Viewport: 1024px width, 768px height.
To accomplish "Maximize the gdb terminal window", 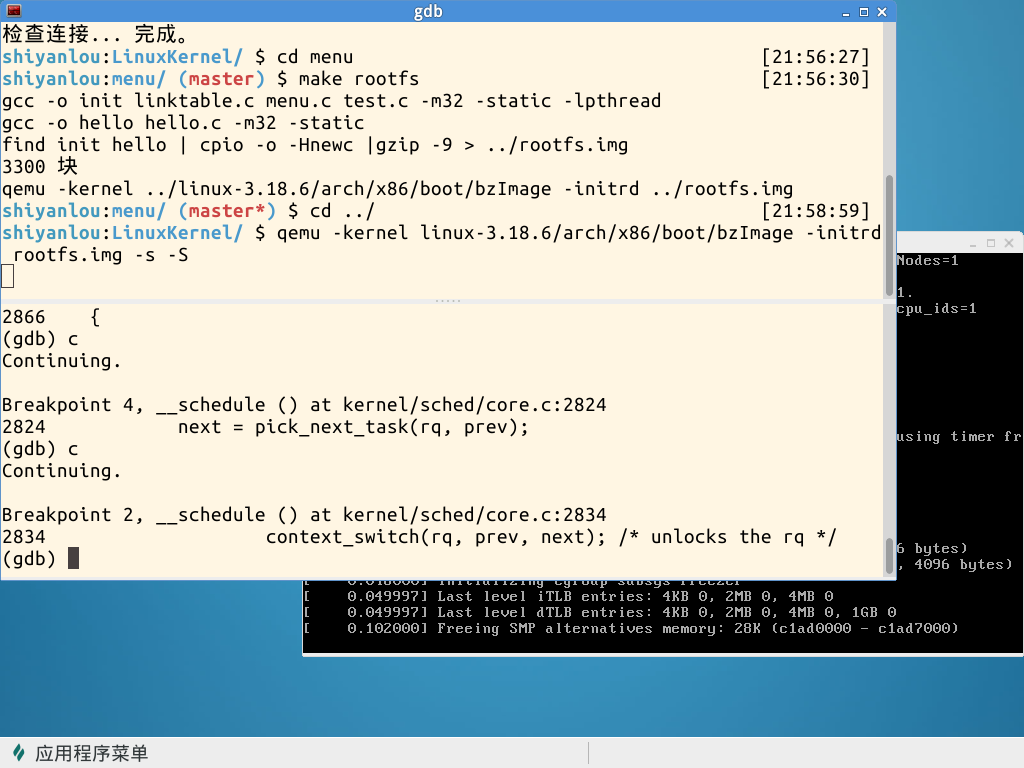I will [863, 12].
